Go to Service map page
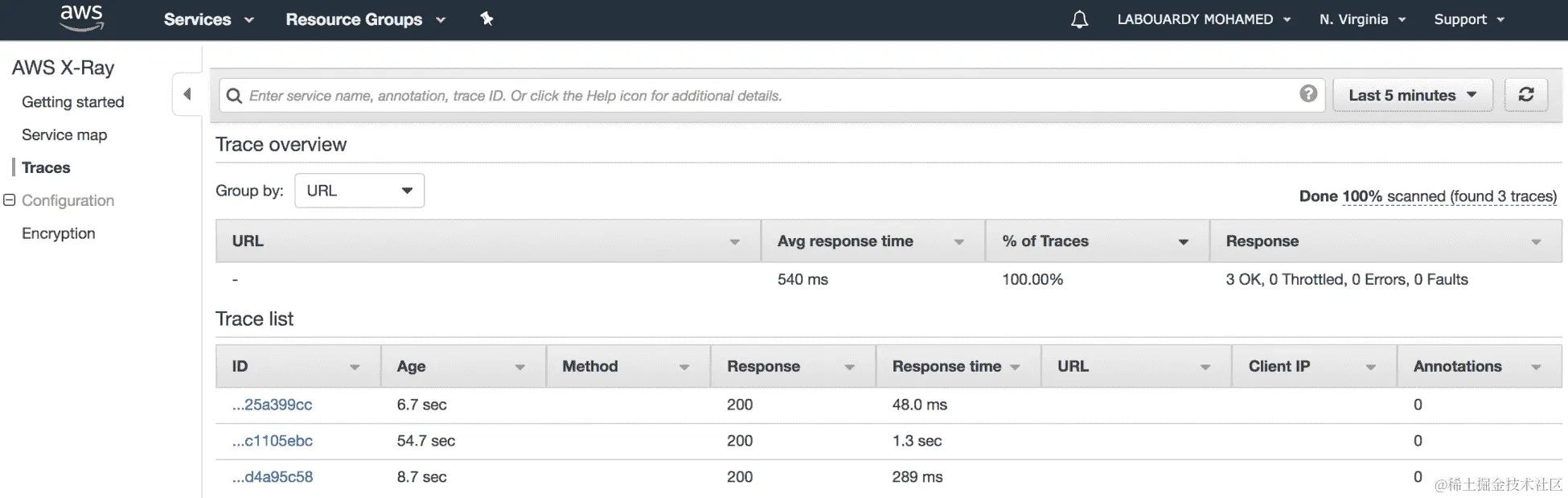This screenshot has height=498, width=1568. tap(64, 134)
